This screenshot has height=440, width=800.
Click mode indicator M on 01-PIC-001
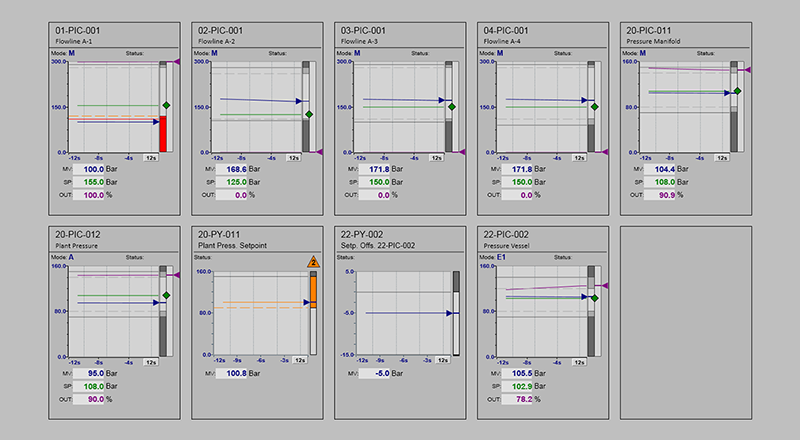[x=72, y=53]
